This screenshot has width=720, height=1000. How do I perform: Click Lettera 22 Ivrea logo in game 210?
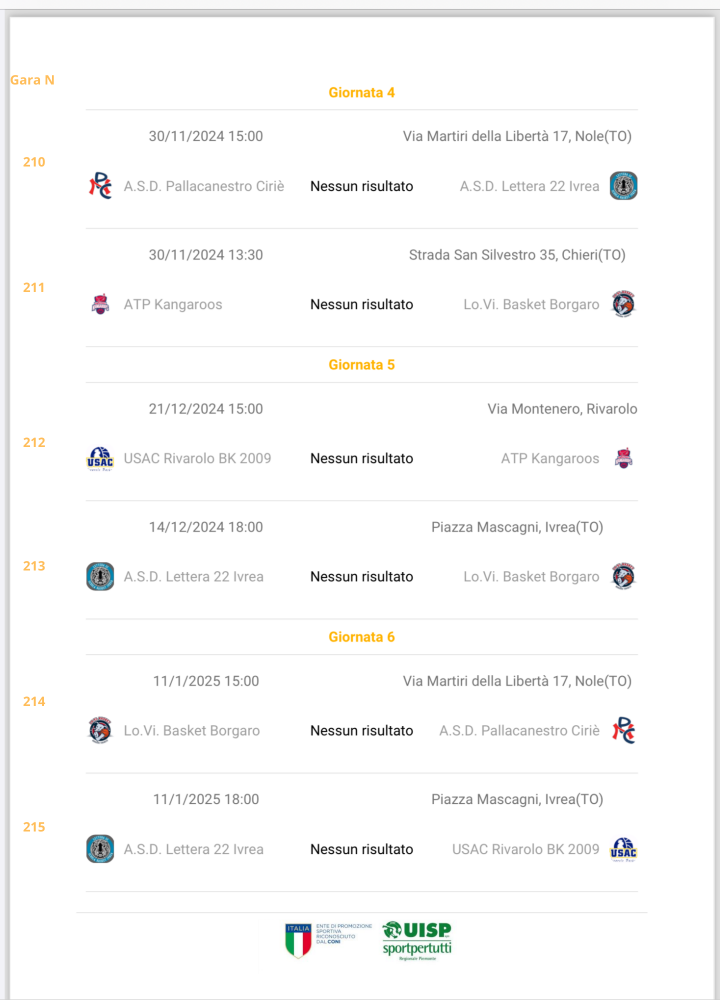click(623, 186)
